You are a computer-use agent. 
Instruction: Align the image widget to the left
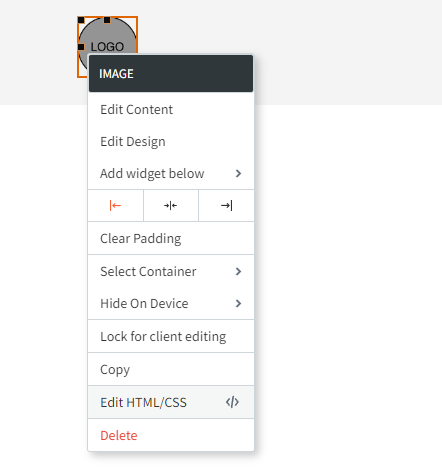click(x=115, y=206)
